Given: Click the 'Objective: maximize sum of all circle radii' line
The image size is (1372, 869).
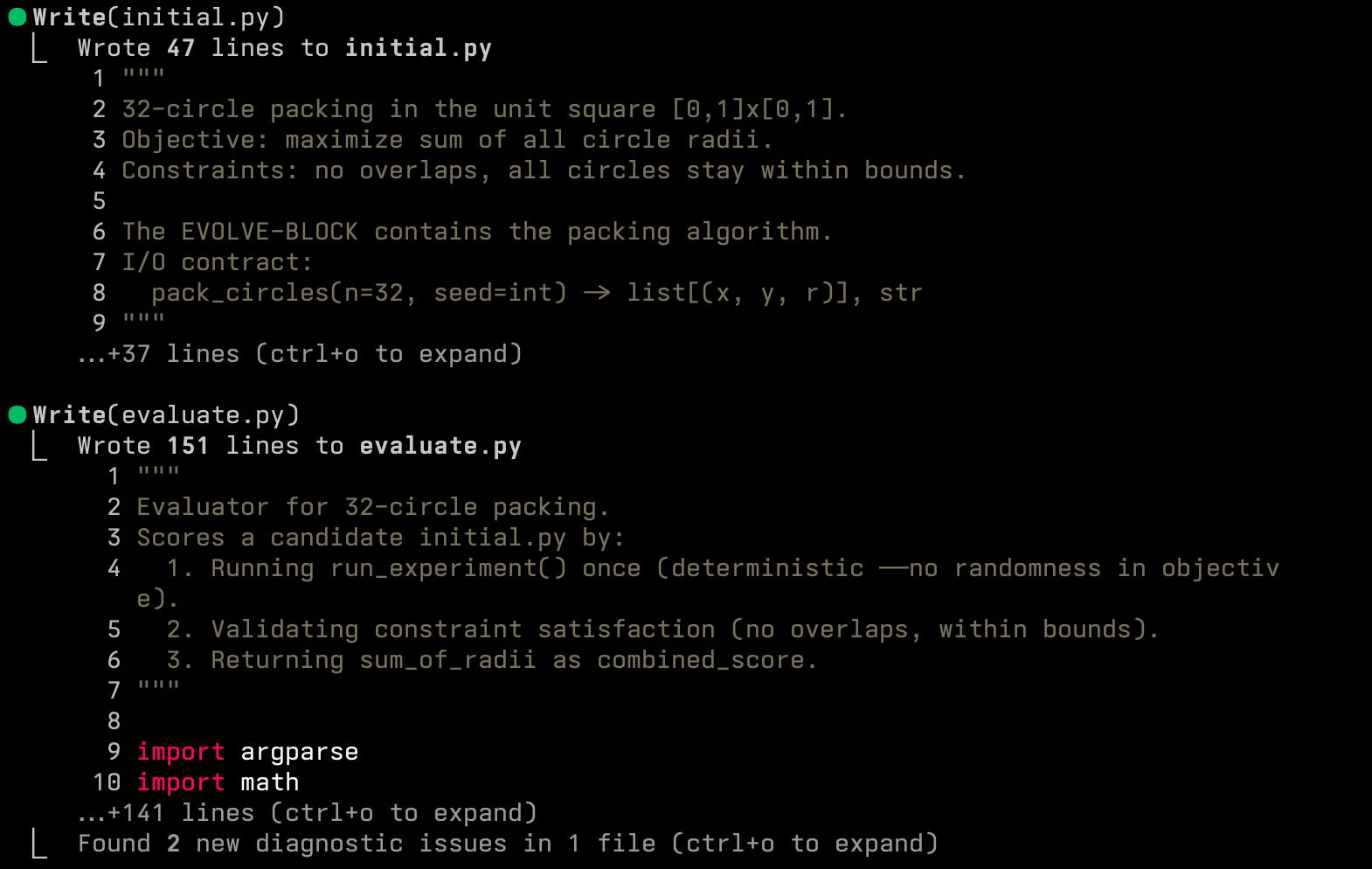Looking at the screenshot, I should pyautogui.click(x=447, y=140).
